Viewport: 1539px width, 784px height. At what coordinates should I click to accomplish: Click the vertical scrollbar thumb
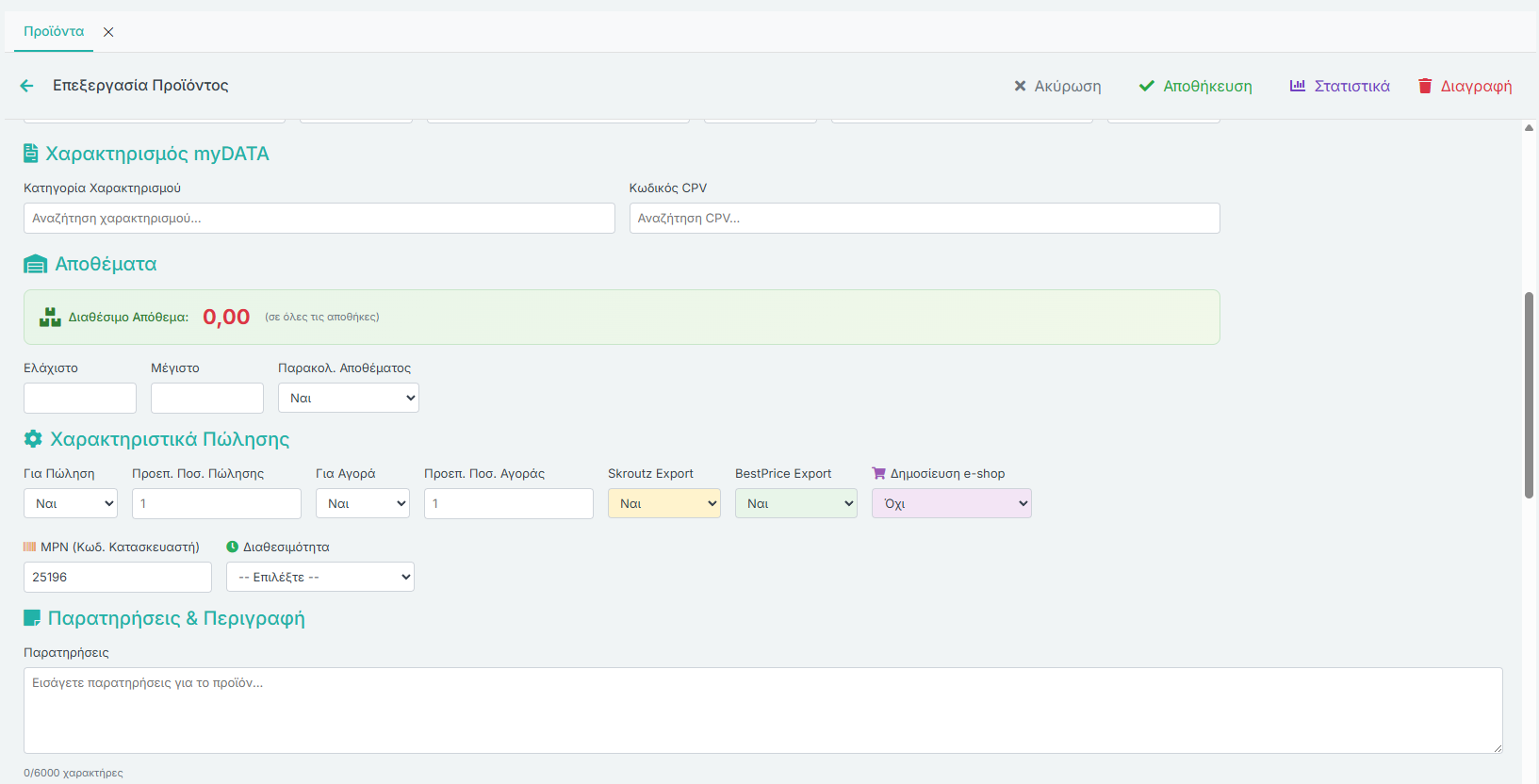coord(1529,396)
